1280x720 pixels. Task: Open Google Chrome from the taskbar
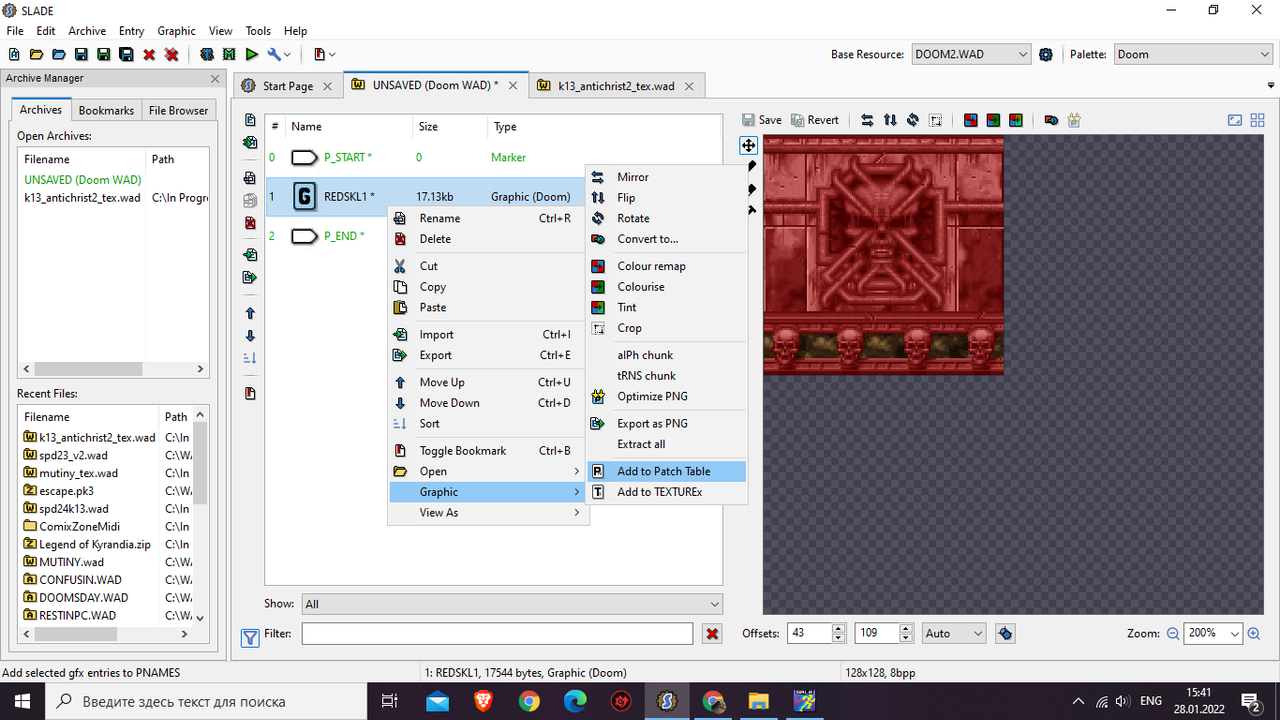pyautogui.click(x=529, y=701)
